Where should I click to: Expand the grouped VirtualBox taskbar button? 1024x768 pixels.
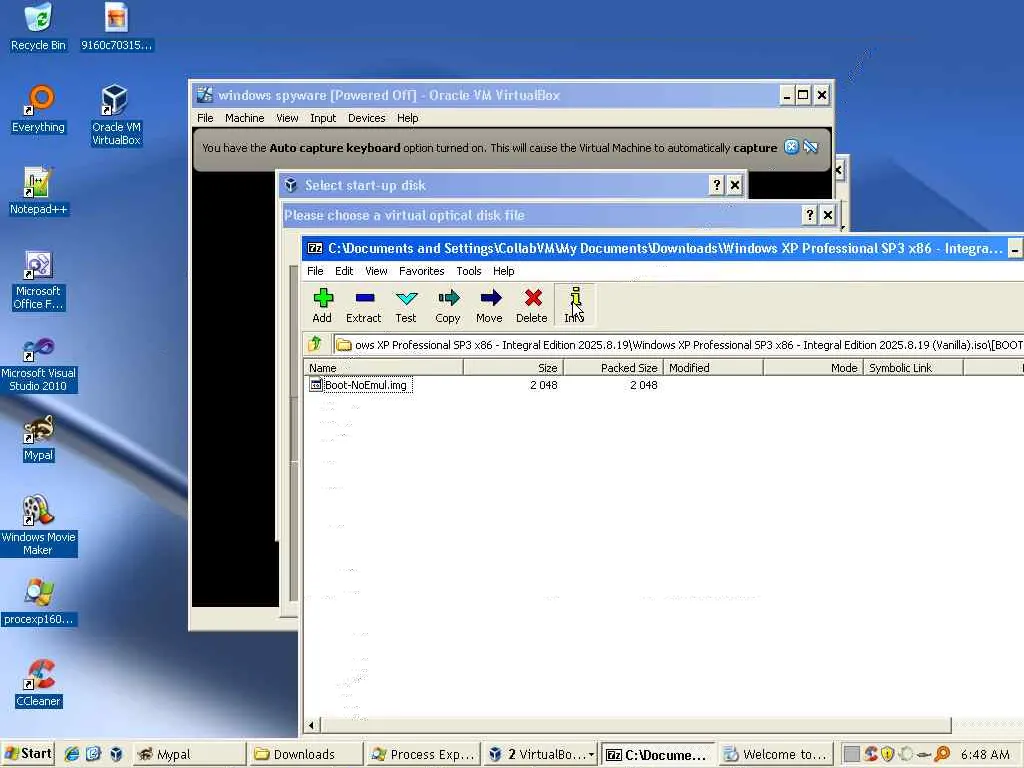[541, 754]
